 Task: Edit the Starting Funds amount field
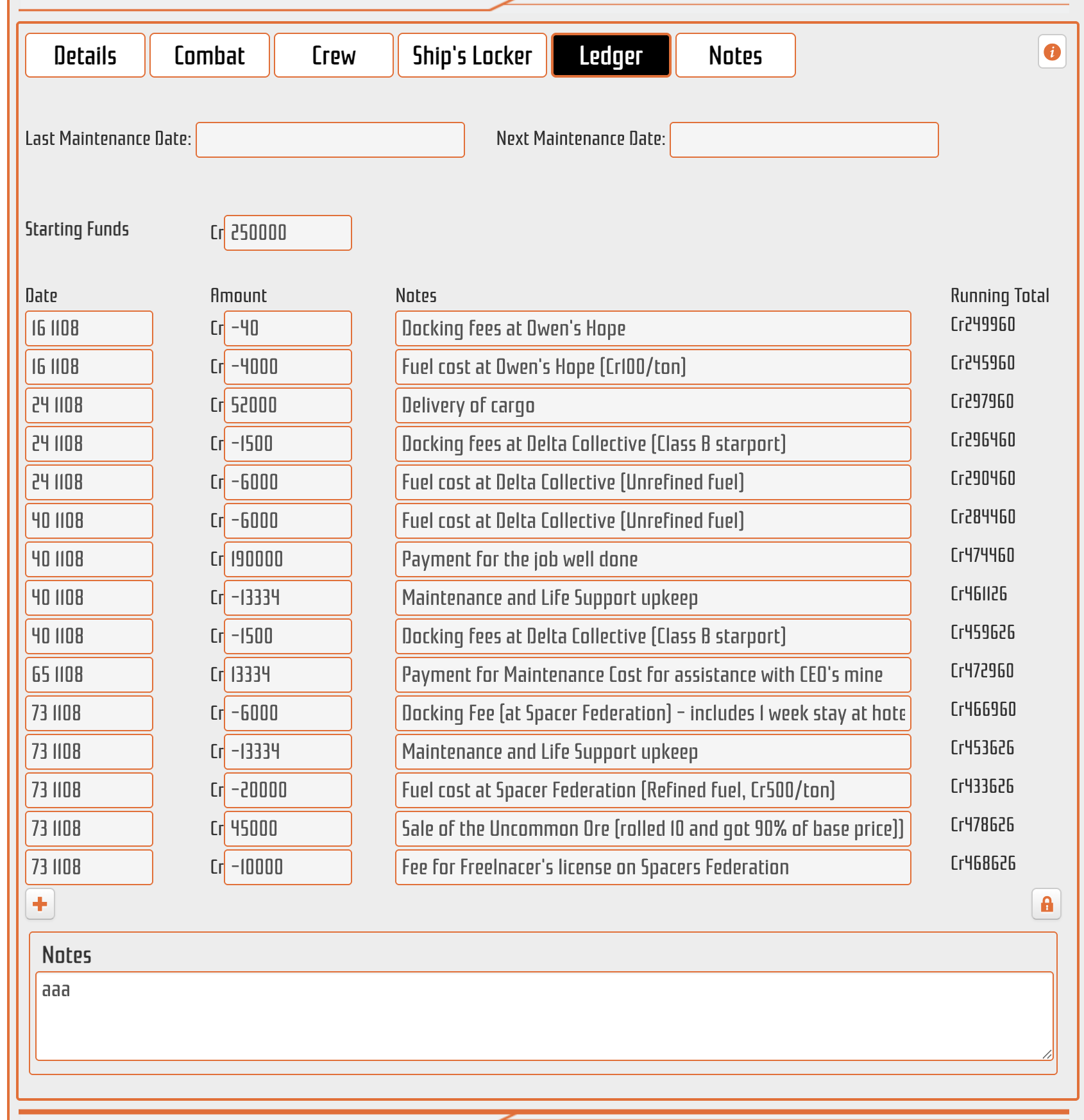pos(287,233)
